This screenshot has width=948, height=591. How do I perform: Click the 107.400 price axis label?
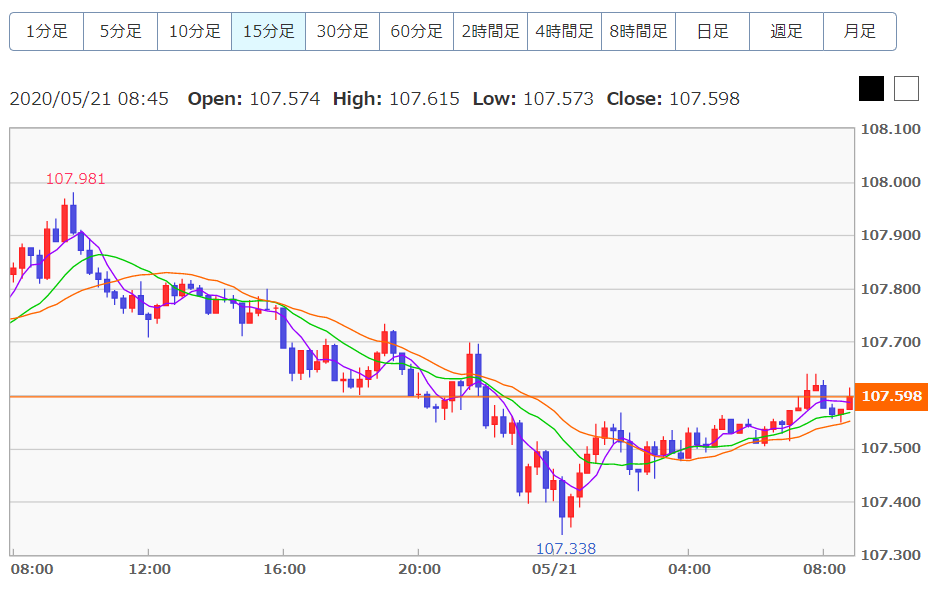click(x=891, y=502)
